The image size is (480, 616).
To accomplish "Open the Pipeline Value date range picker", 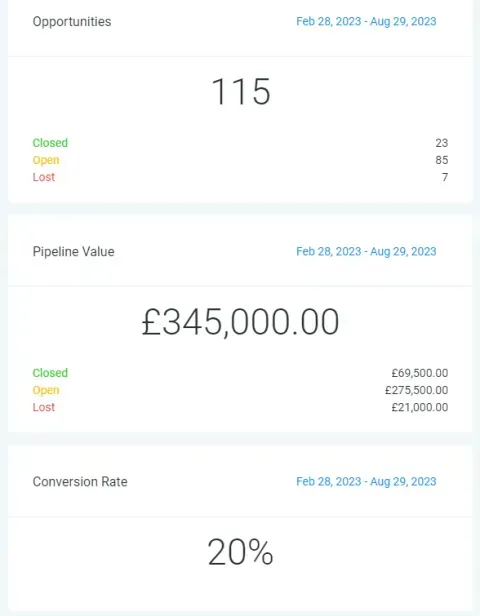I will tap(366, 251).
